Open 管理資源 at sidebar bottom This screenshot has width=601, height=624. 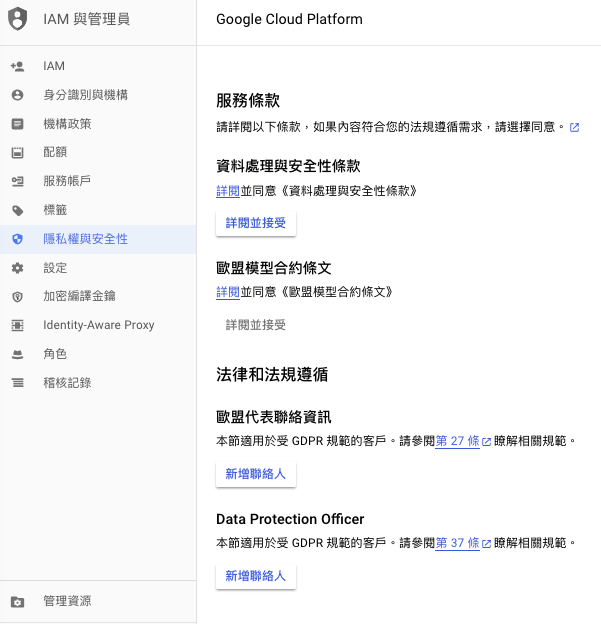[x=98, y=602]
